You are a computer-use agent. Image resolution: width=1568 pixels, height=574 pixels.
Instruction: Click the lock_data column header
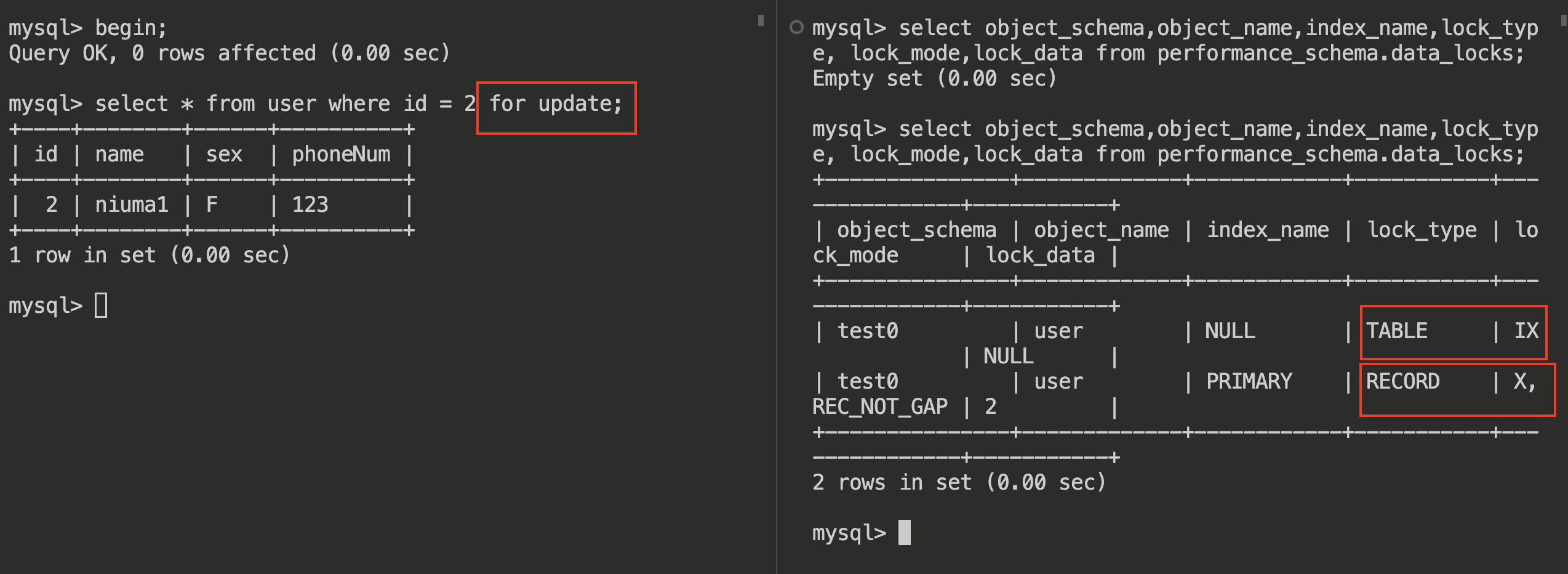[1040, 256]
